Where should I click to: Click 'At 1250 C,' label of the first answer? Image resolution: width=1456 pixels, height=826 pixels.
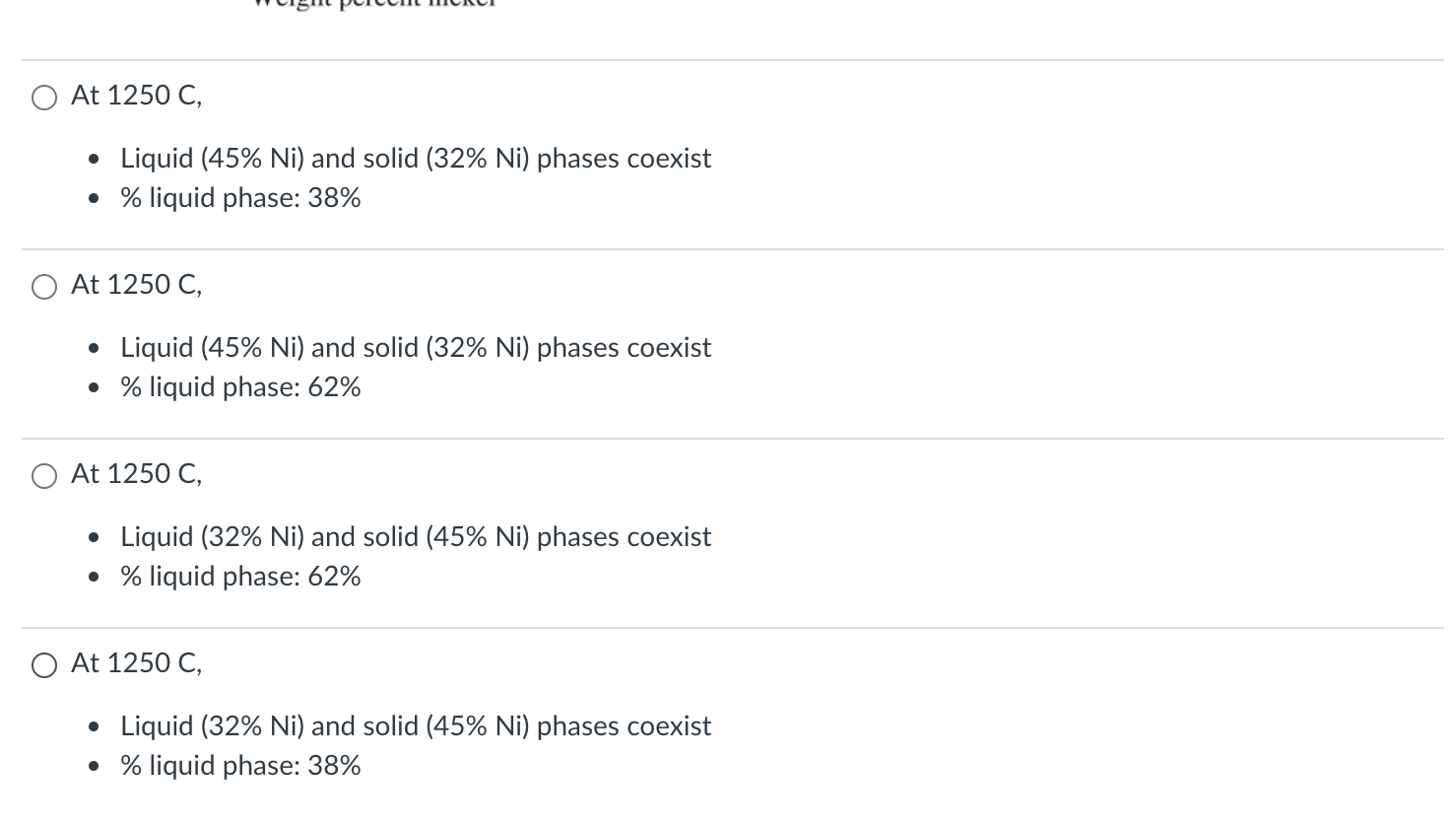136,95
